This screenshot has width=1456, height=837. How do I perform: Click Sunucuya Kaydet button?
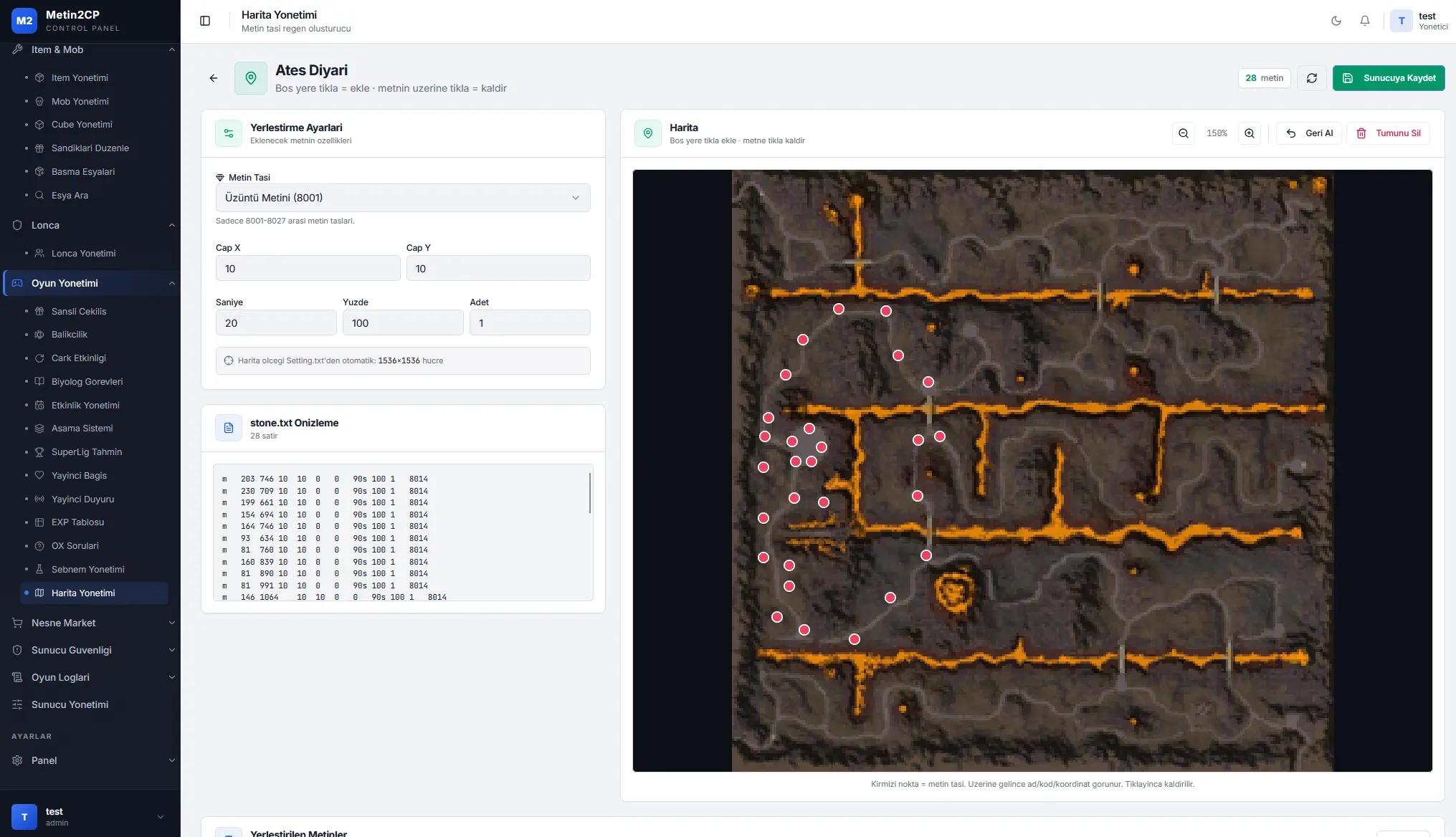1389,78
